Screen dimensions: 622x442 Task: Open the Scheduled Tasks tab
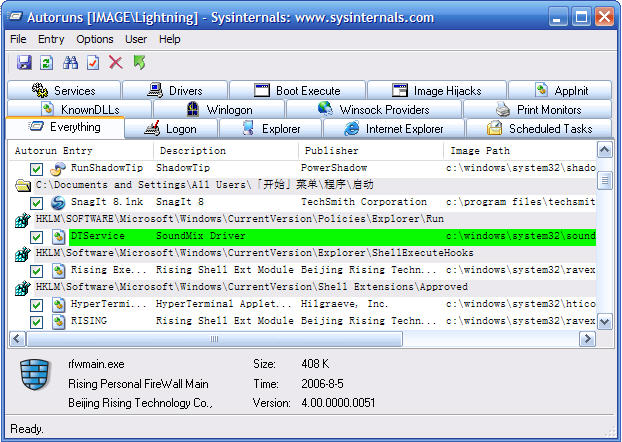click(539, 129)
